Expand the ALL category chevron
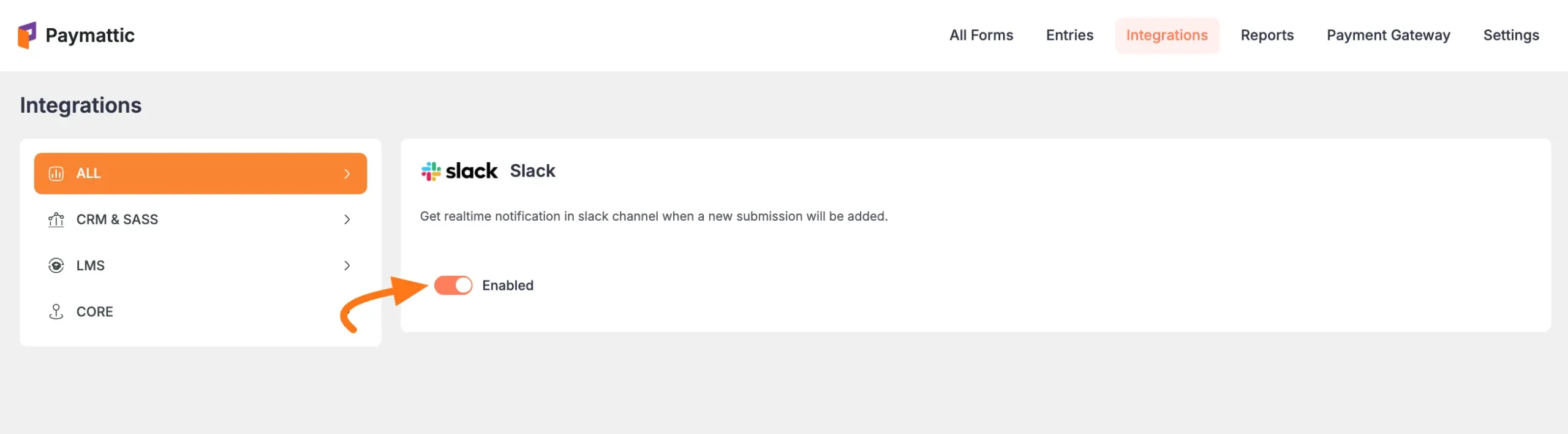1568x434 pixels. (x=347, y=173)
